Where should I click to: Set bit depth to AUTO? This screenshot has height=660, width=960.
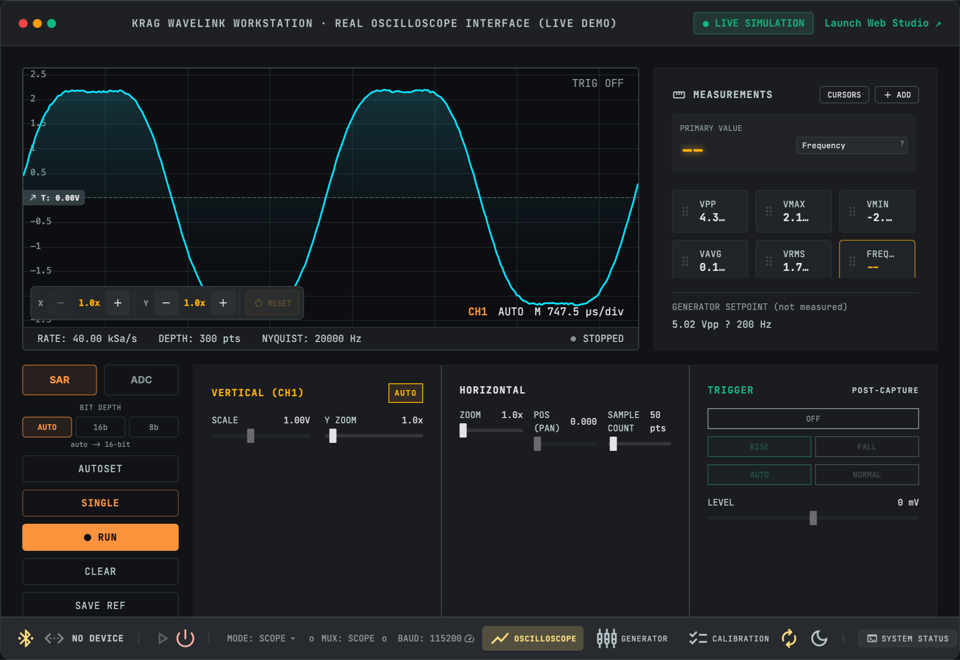coord(47,427)
